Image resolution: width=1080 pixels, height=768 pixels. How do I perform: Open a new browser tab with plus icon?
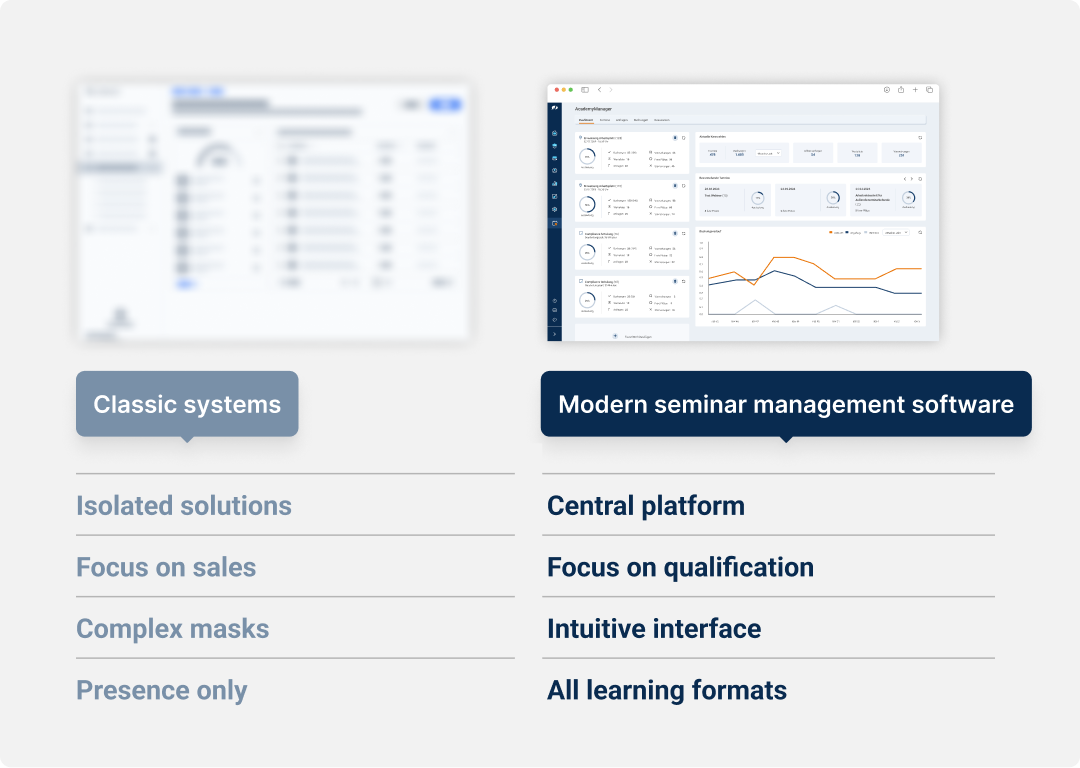tap(915, 90)
